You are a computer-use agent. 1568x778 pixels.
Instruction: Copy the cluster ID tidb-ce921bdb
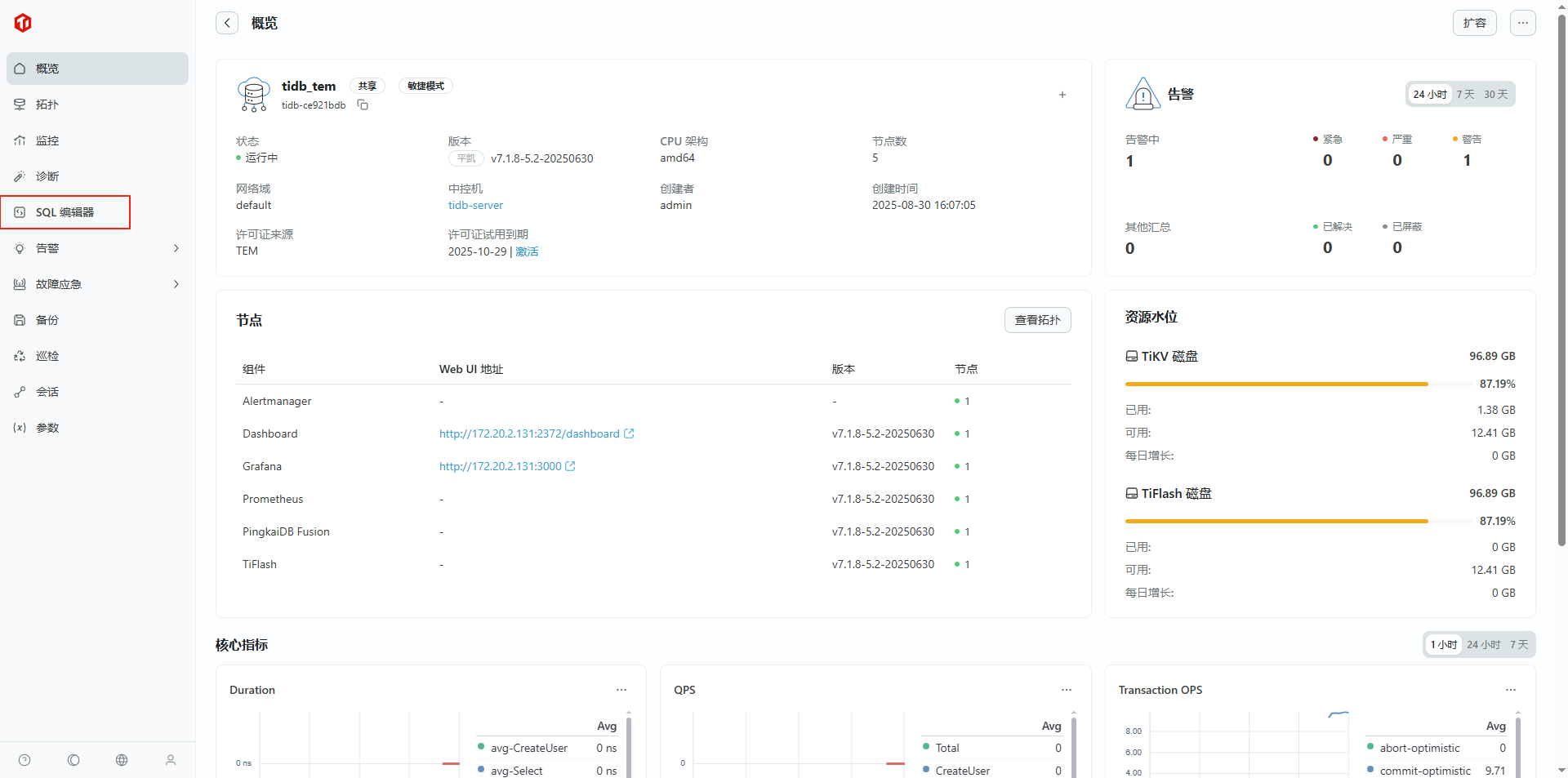click(x=363, y=105)
